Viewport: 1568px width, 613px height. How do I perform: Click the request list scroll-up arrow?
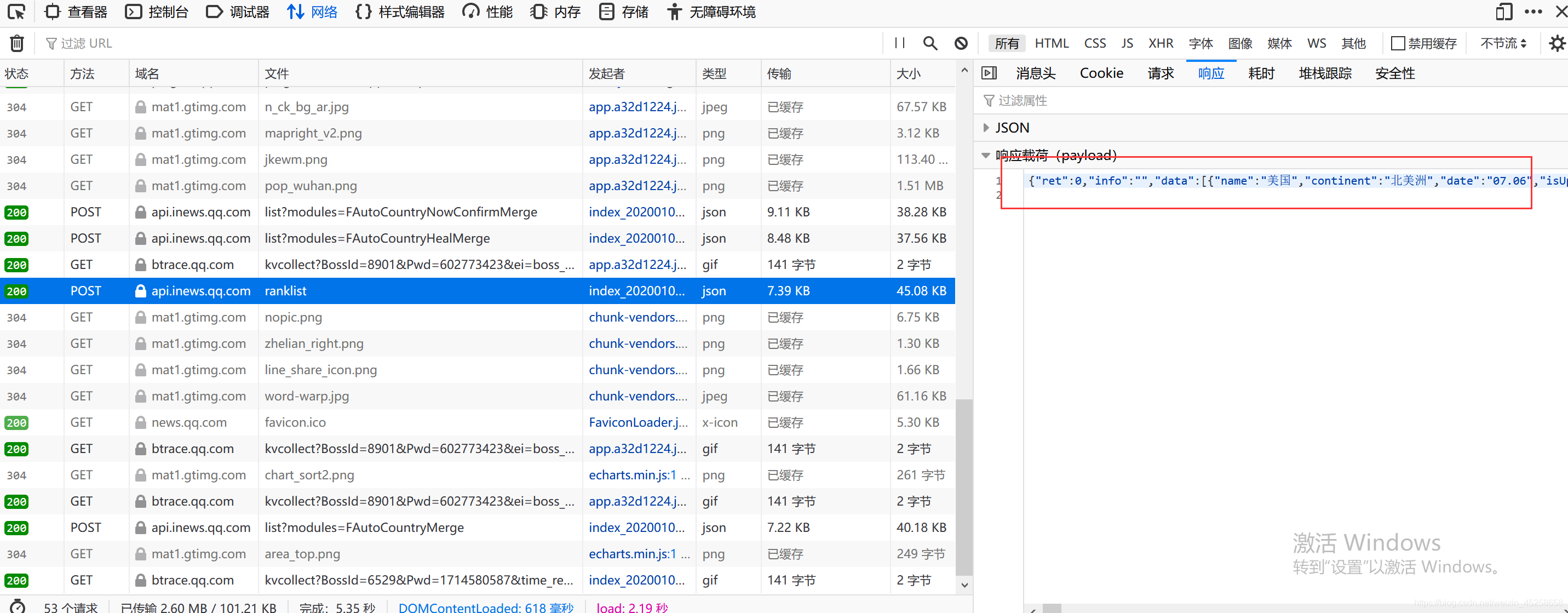point(964,71)
